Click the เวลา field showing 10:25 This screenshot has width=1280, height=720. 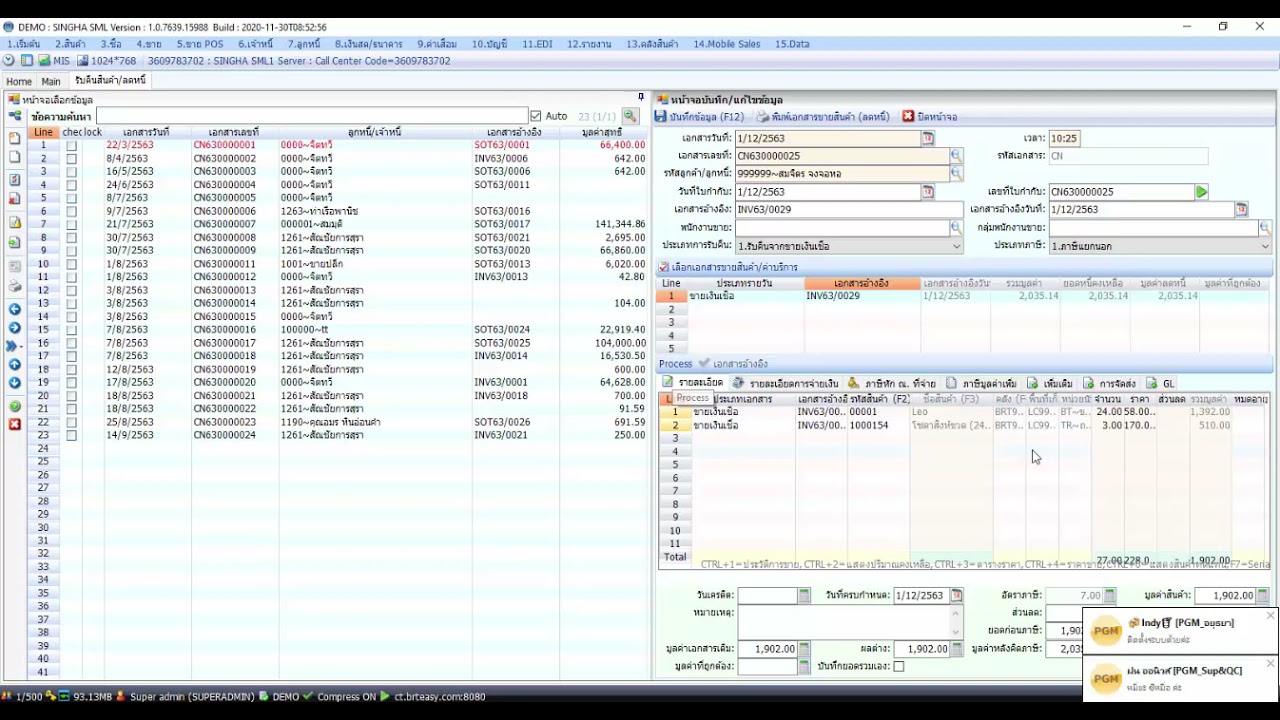click(x=1064, y=138)
